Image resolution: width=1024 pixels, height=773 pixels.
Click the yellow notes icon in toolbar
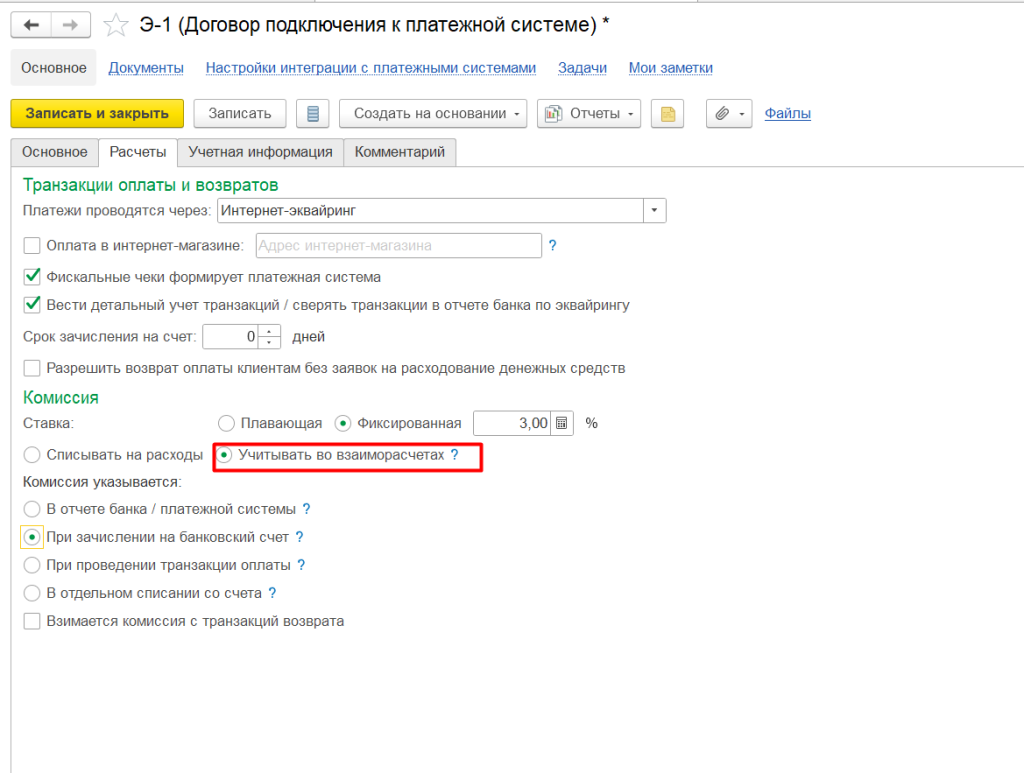pyautogui.click(x=667, y=113)
